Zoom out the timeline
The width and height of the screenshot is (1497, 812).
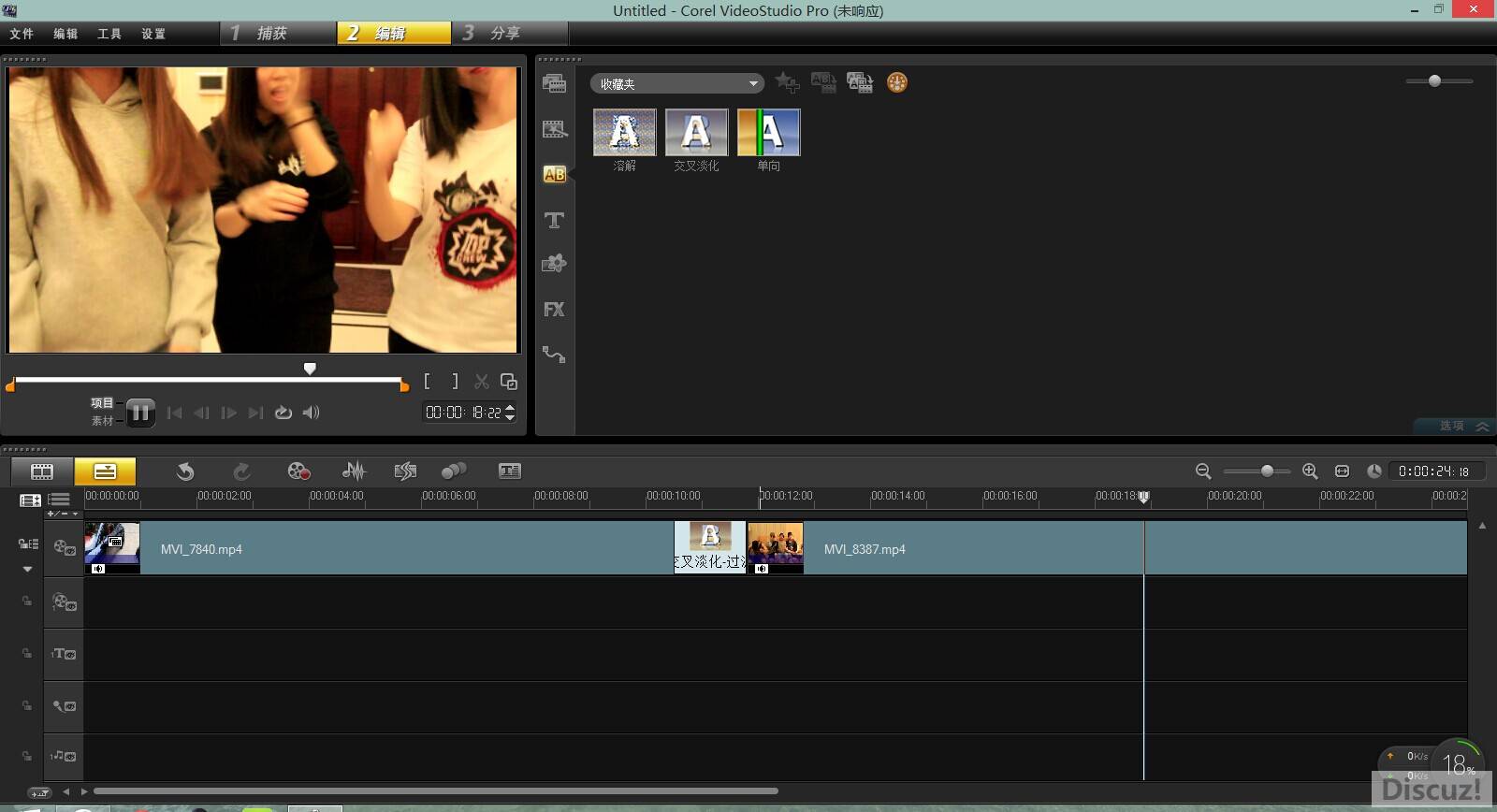coord(1203,471)
